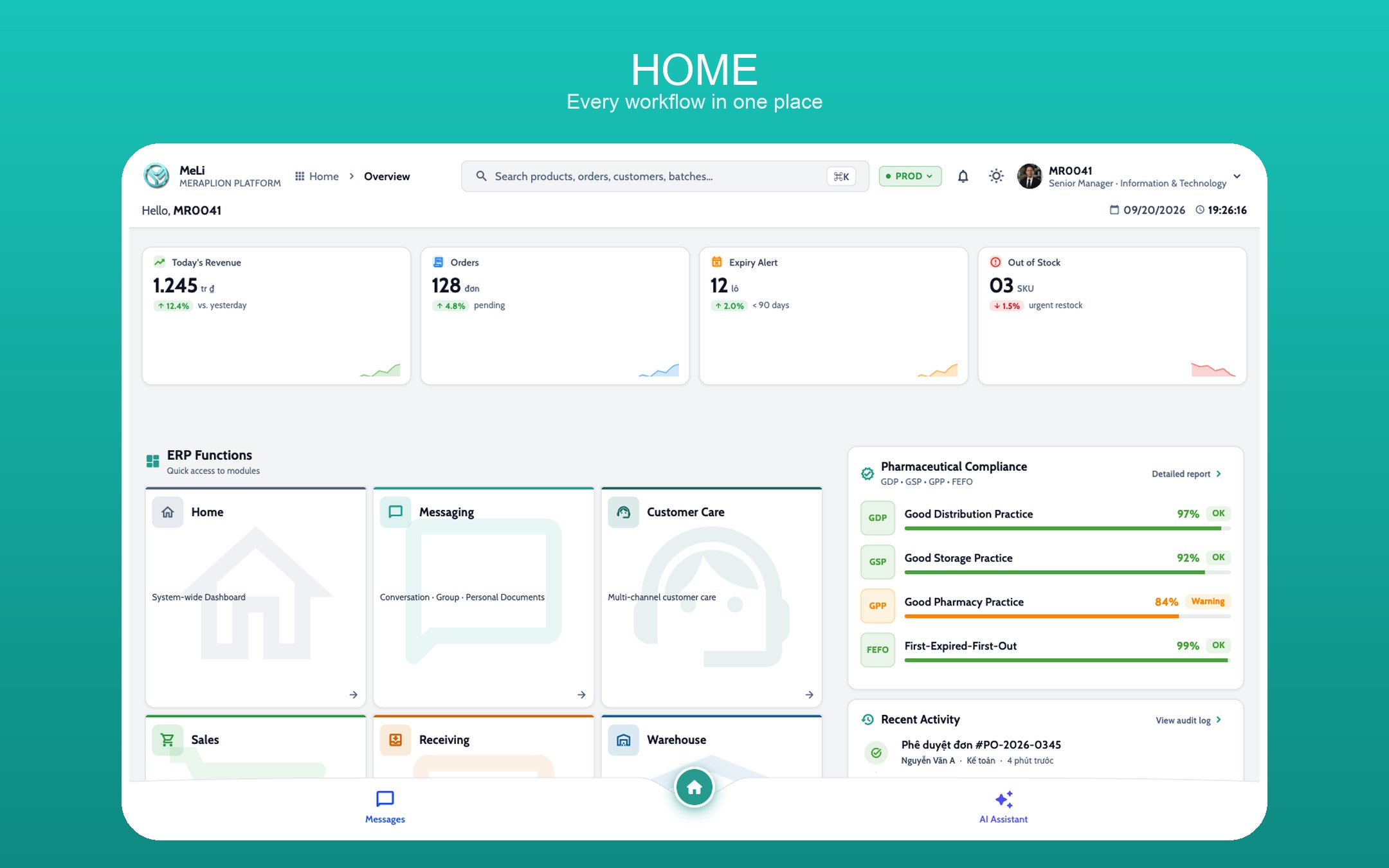Viewport: 1389px width, 868px height.
Task: Click the MeLi logo icon
Action: (156, 176)
